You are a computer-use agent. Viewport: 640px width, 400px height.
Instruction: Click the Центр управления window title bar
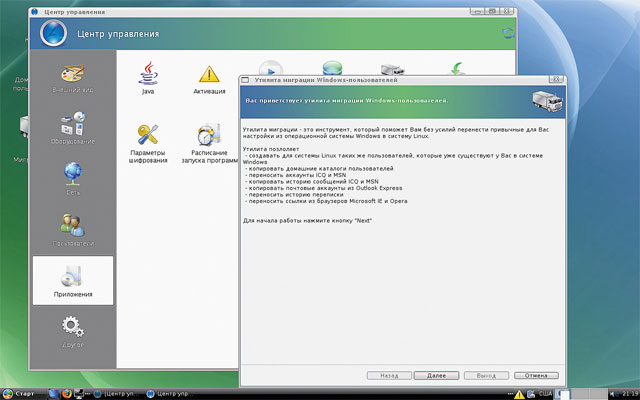273,12
